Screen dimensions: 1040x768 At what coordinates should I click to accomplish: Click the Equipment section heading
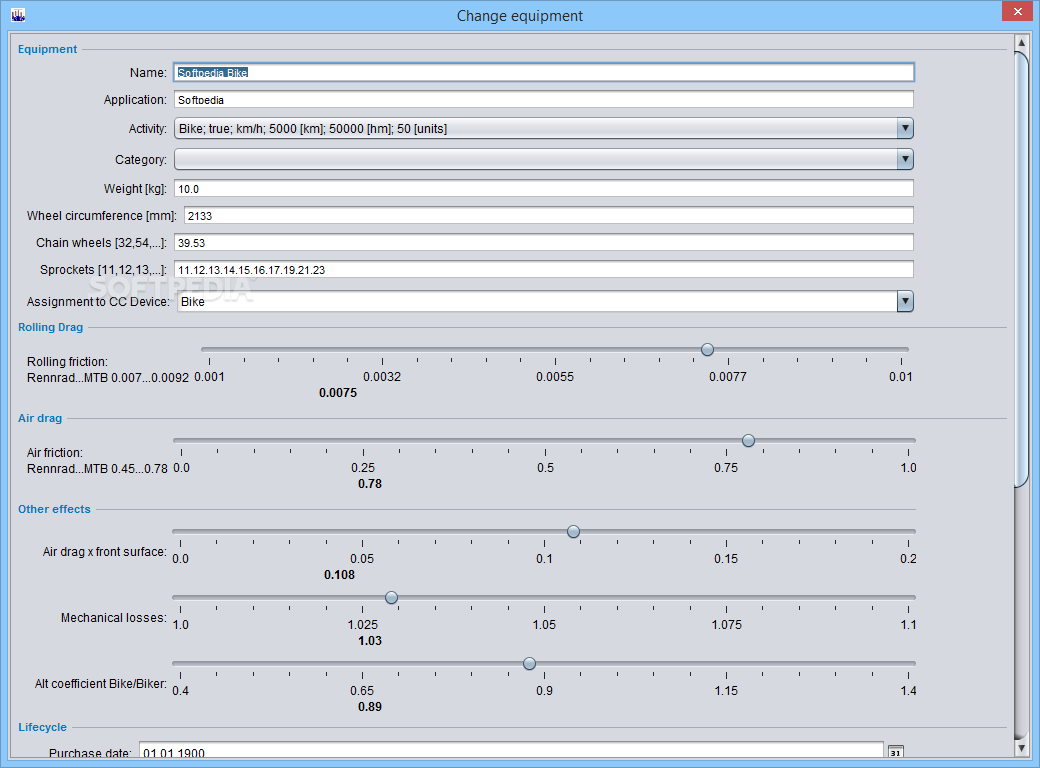47,49
